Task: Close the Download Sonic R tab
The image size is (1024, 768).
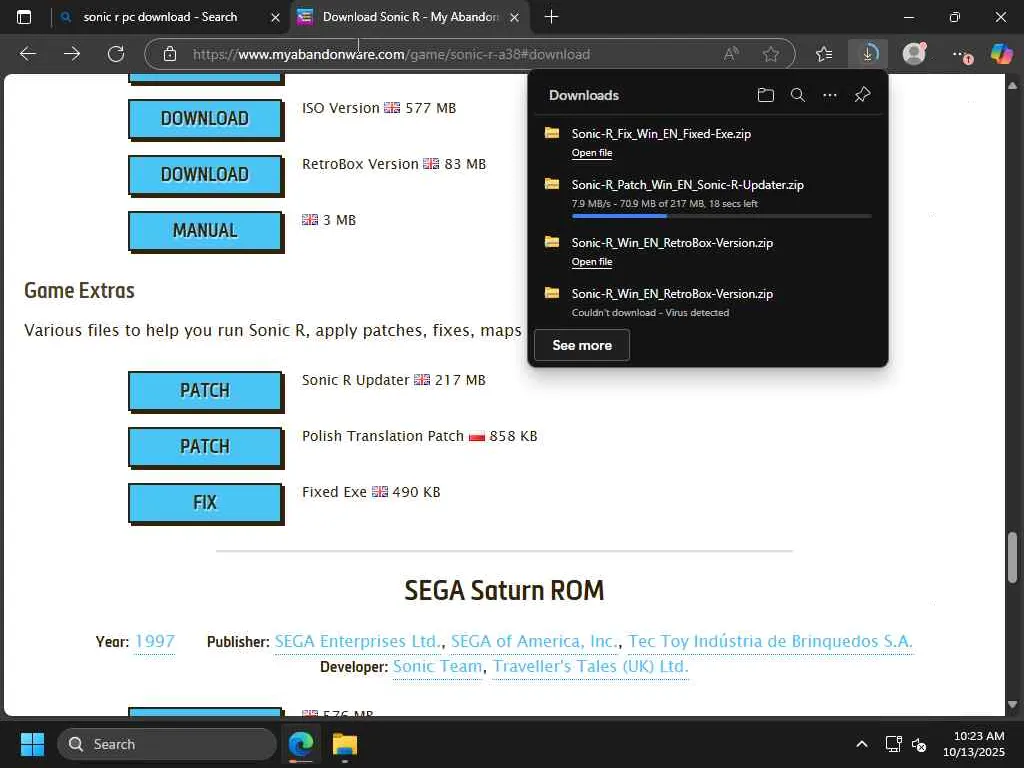Action: click(x=515, y=18)
